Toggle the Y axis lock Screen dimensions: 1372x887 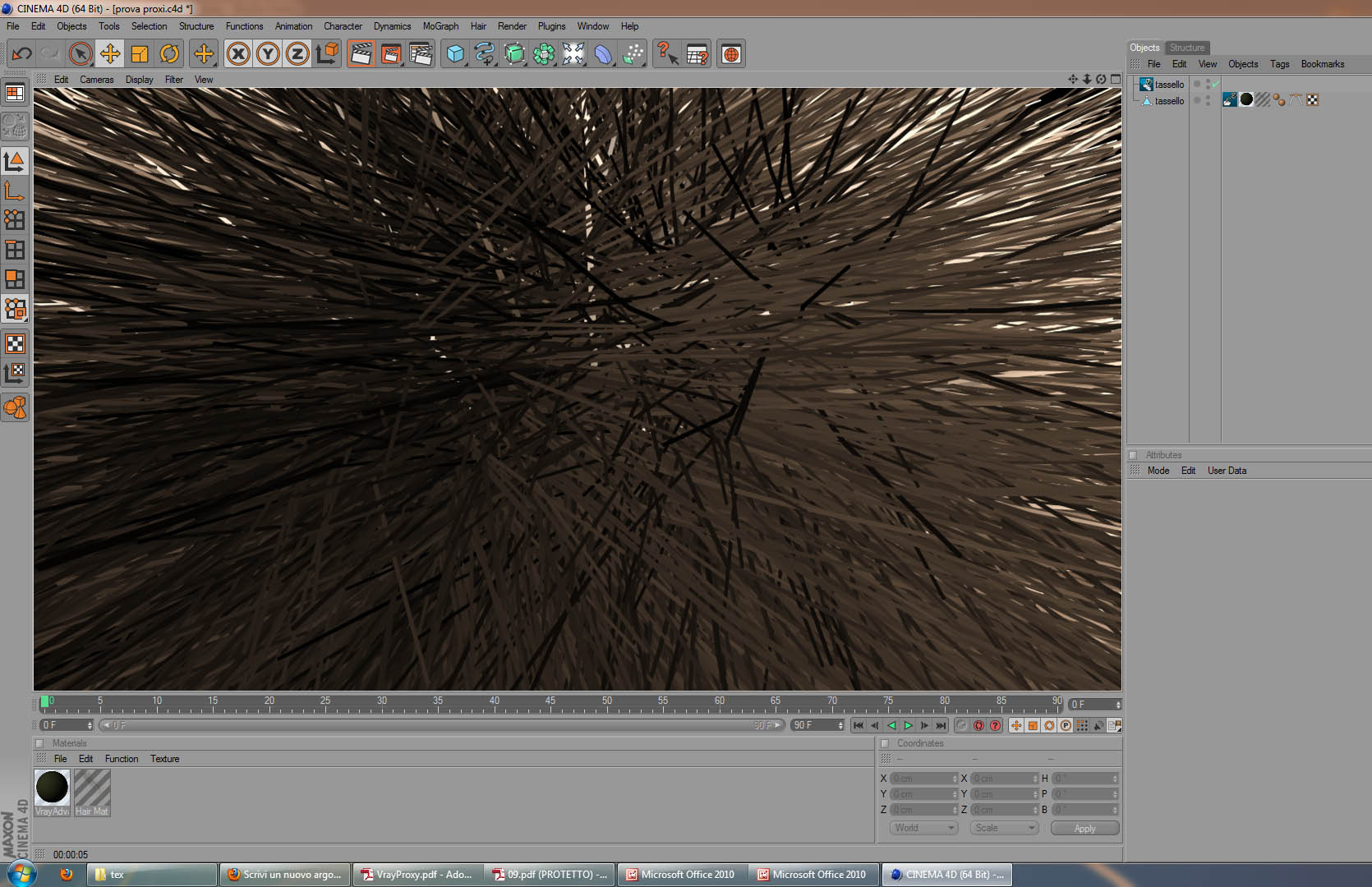point(268,54)
